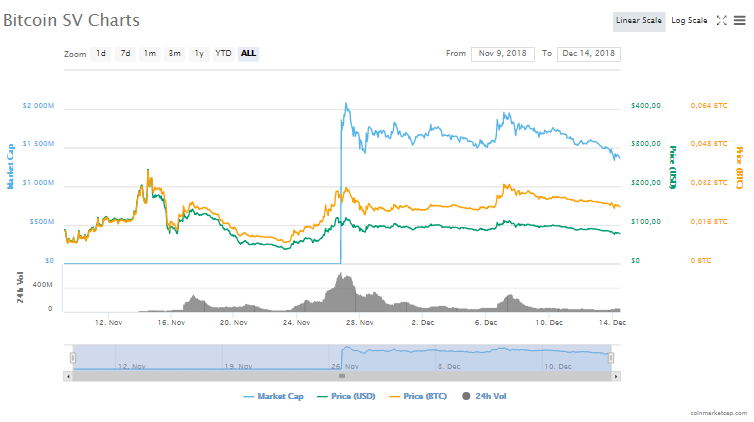Switch to Linear Scale
754x422 pixels.
639,21
